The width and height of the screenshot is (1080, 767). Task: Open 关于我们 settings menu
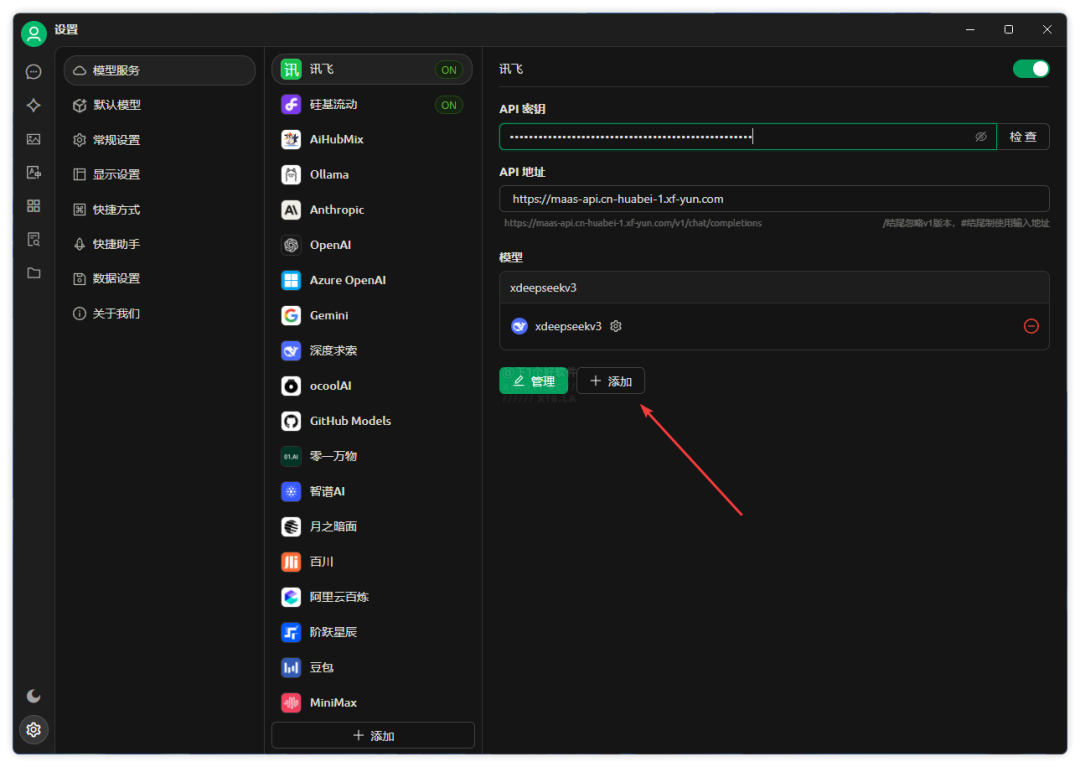coord(160,313)
